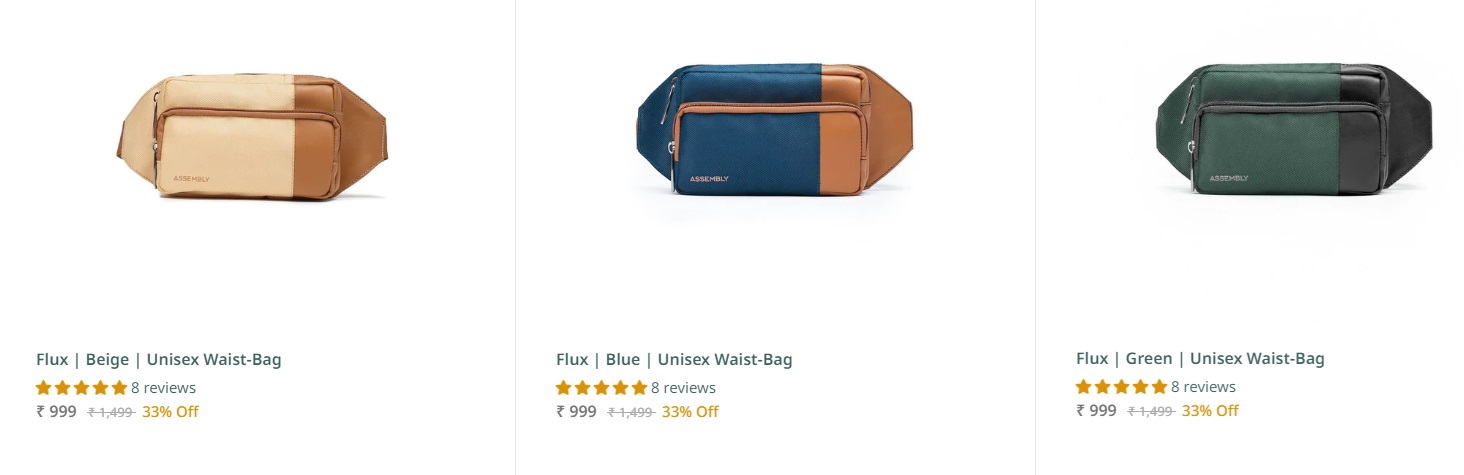Click struck-through ₹1,499 price on blue bag
The height and width of the screenshot is (475, 1464).
(631, 412)
